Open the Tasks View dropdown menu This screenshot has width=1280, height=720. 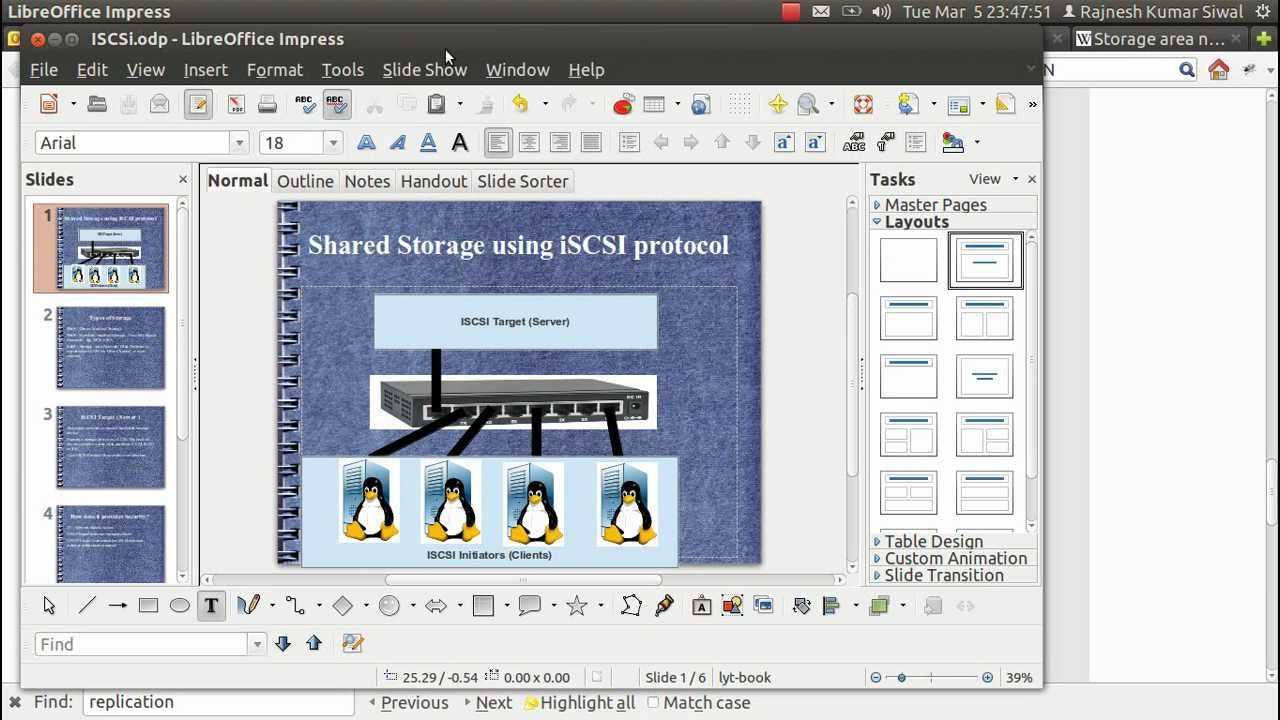[x=993, y=179]
